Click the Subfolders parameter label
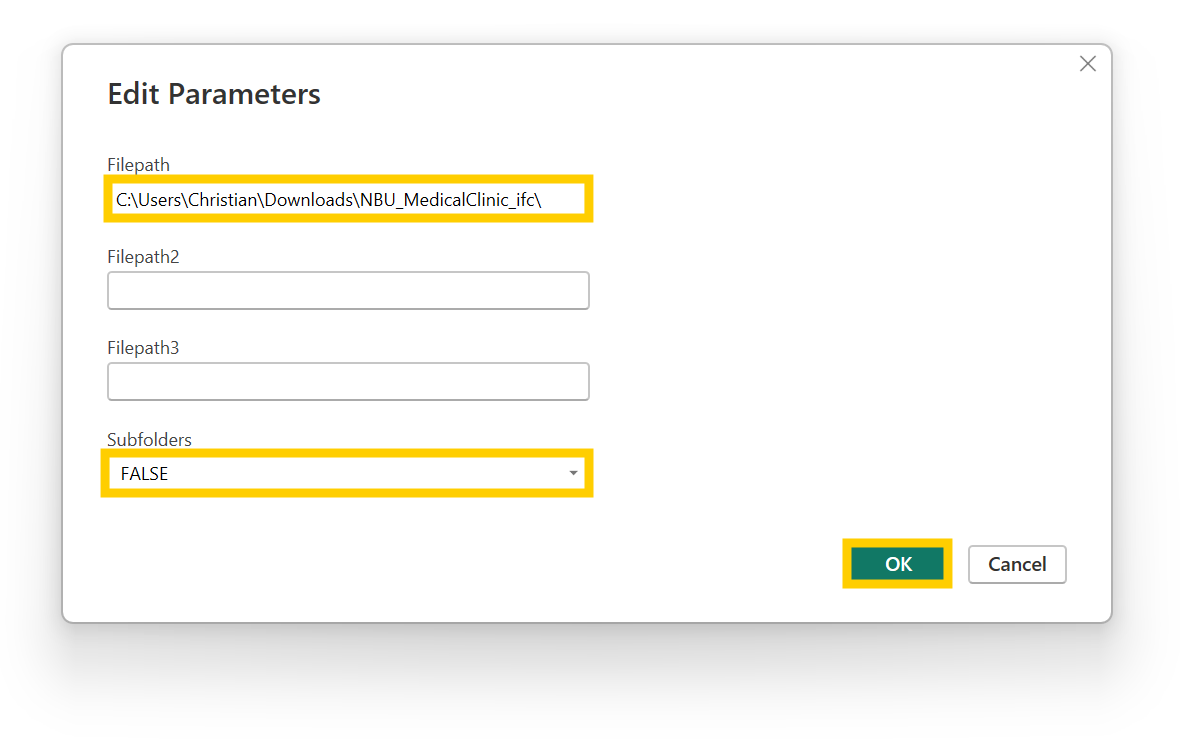Screen dimensions: 1189x741 149,439
